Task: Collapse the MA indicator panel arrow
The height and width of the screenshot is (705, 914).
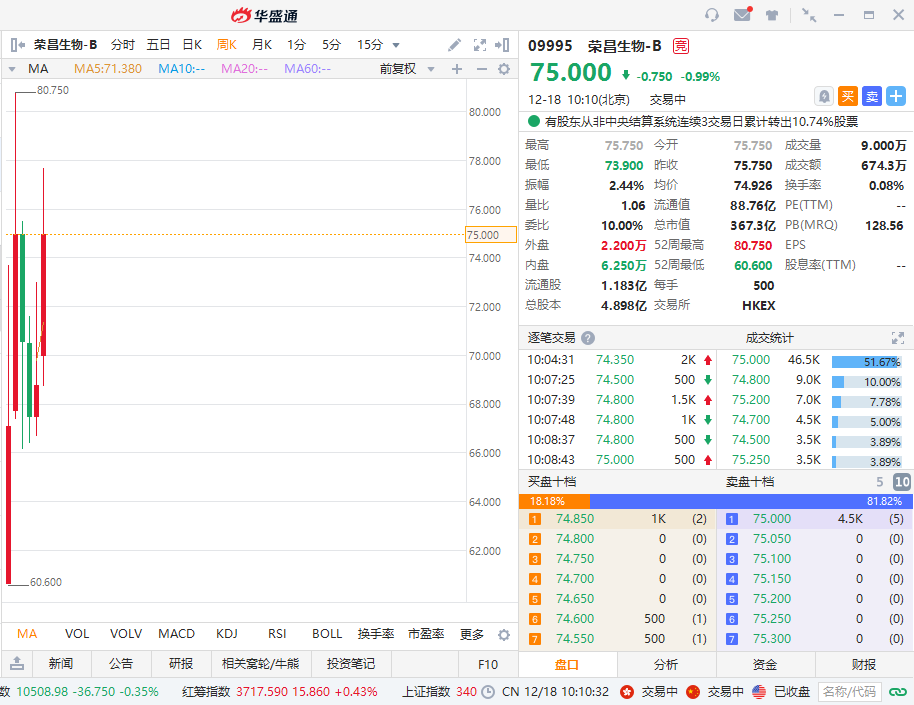Action: click(12, 69)
